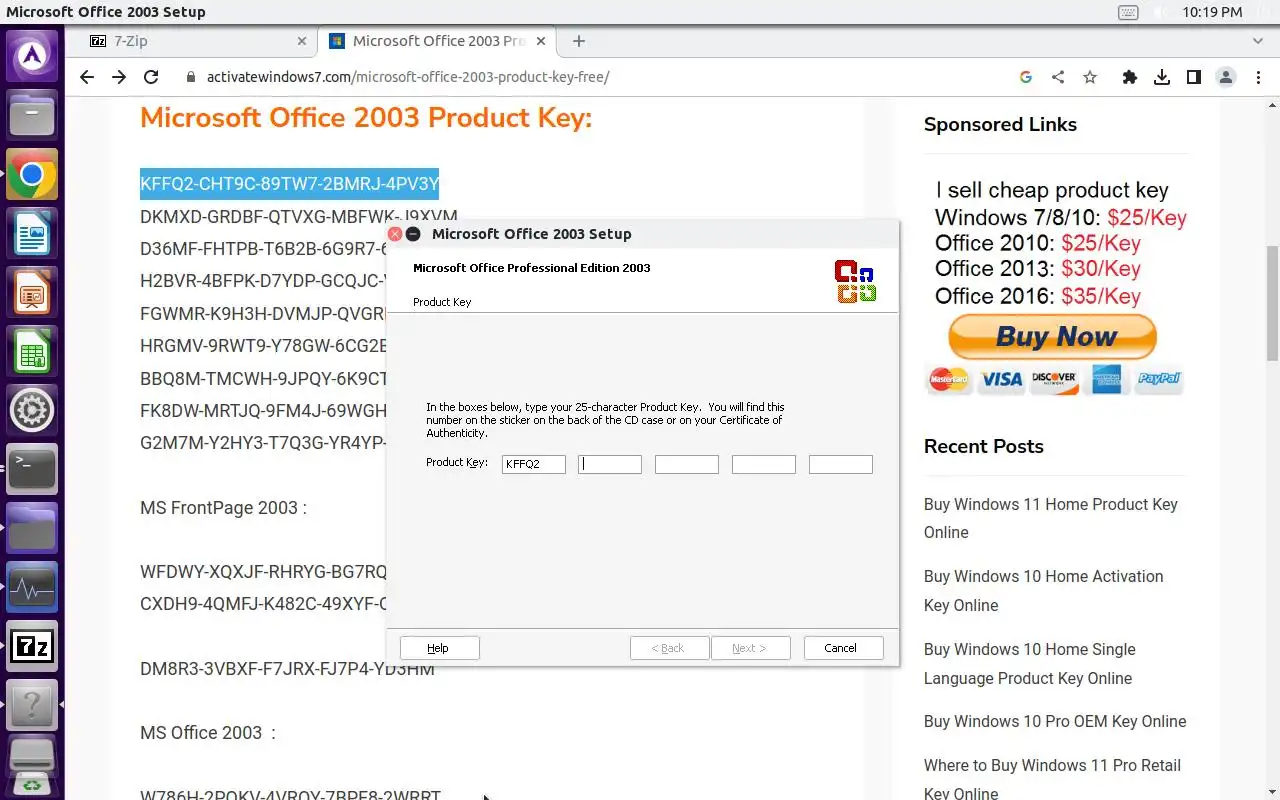Open the on-screen keyboard indicator in top bar
Image resolution: width=1280 pixels, height=800 pixels.
pyautogui.click(x=1128, y=12)
